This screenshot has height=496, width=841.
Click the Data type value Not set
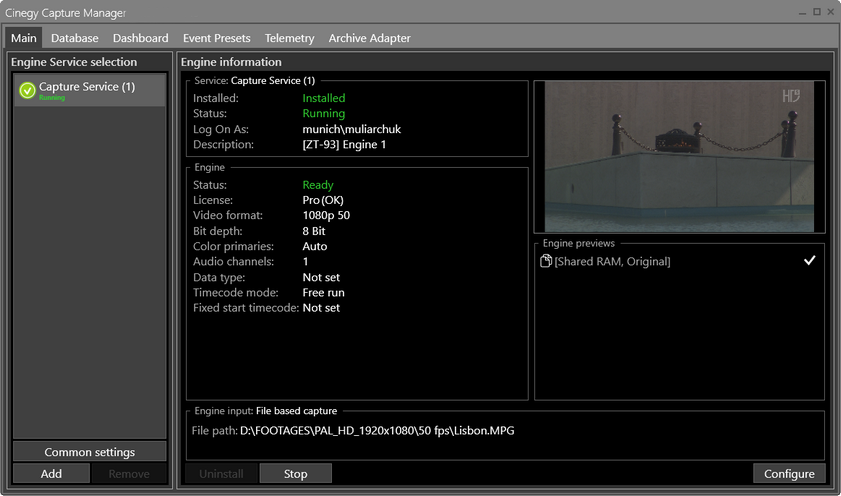[321, 277]
